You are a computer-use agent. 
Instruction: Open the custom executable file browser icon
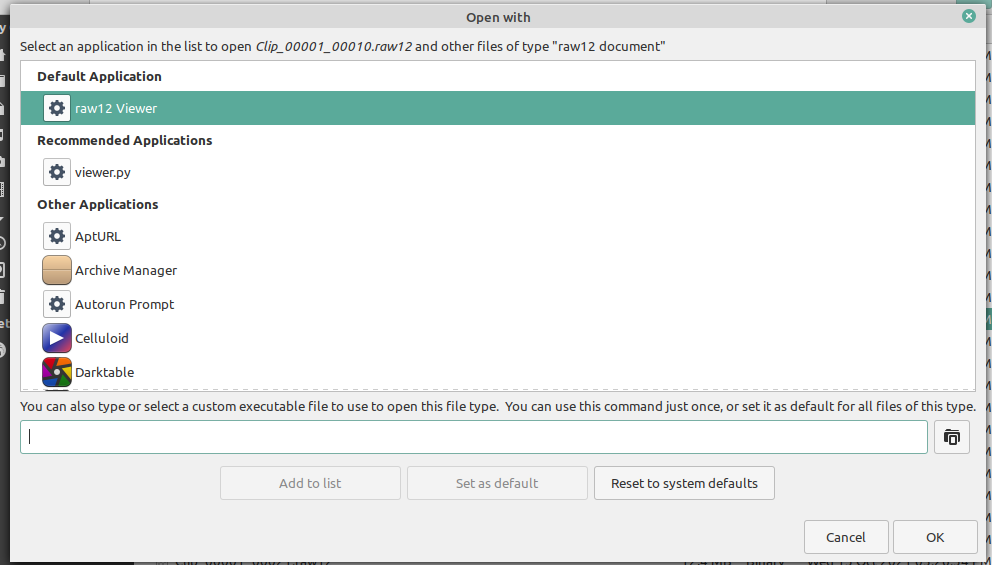(952, 437)
